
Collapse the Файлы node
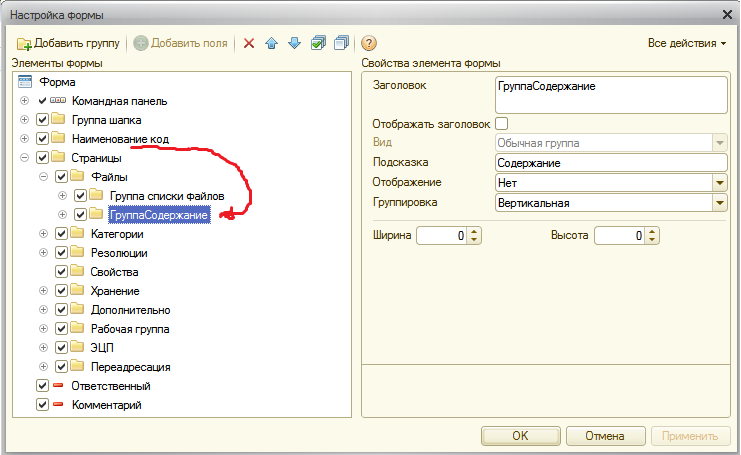click(x=43, y=177)
